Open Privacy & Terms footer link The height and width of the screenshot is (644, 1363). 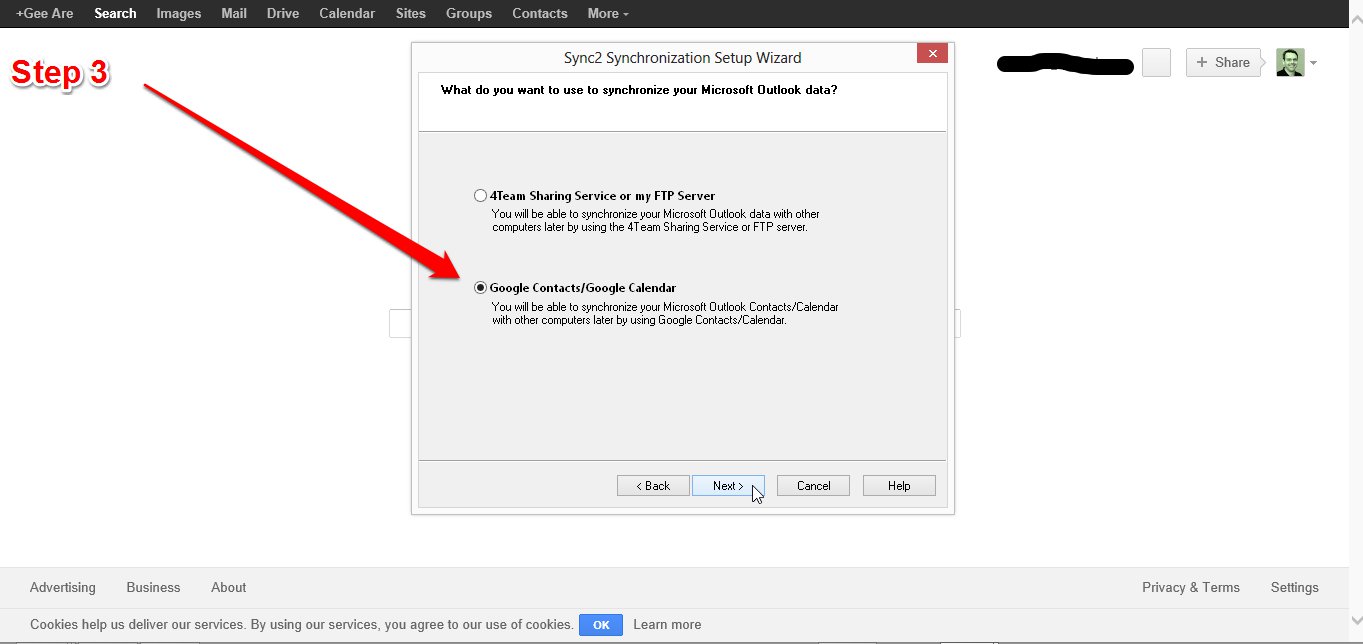click(x=1190, y=588)
